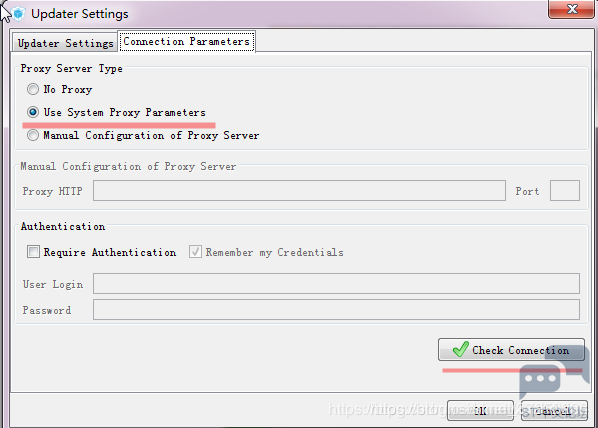Image resolution: width=598 pixels, height=428 pixels.
Task: Select Use System Proxy Parameters option
Action: (x=33, y=112)
